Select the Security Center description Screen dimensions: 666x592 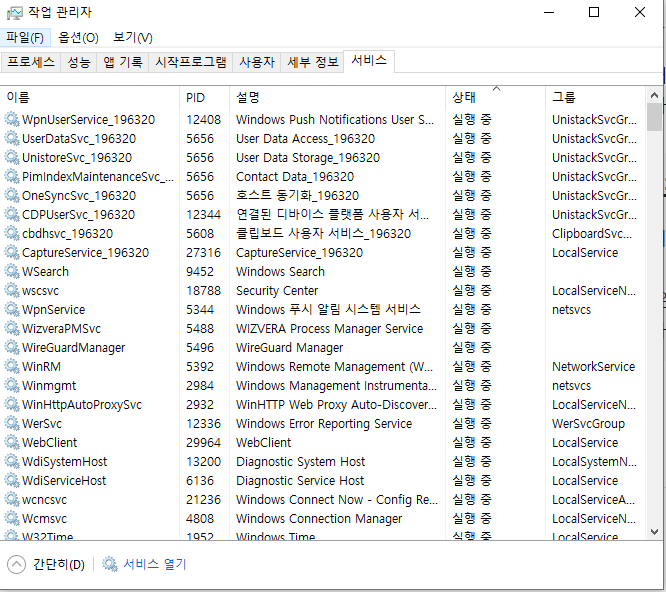(277, 290)
